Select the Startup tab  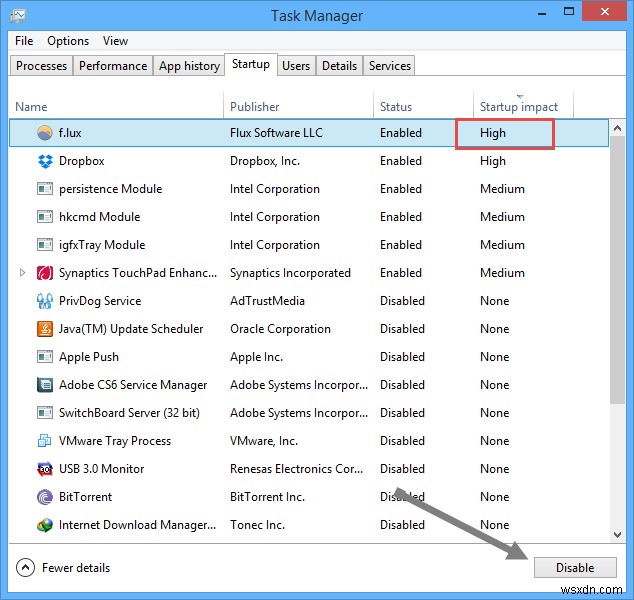point(251,64)
